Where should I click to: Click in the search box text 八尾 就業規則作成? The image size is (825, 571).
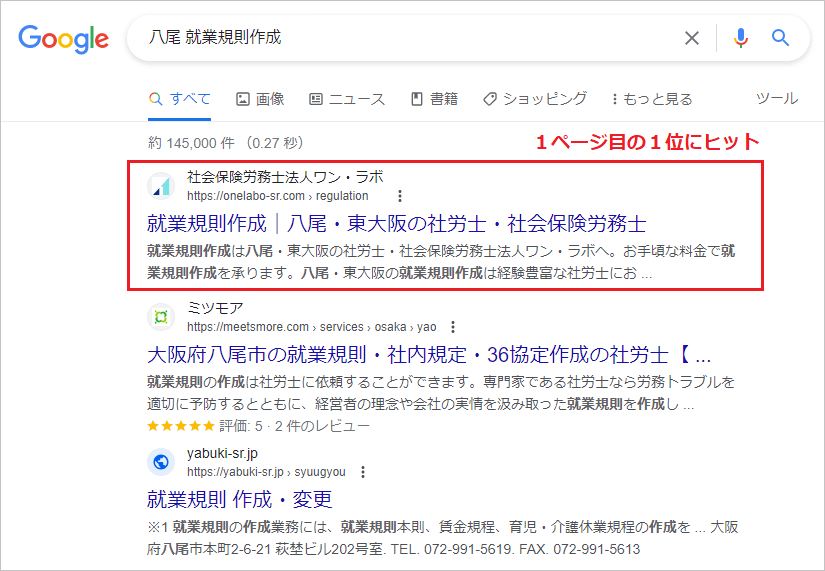[x=215, y=37]
